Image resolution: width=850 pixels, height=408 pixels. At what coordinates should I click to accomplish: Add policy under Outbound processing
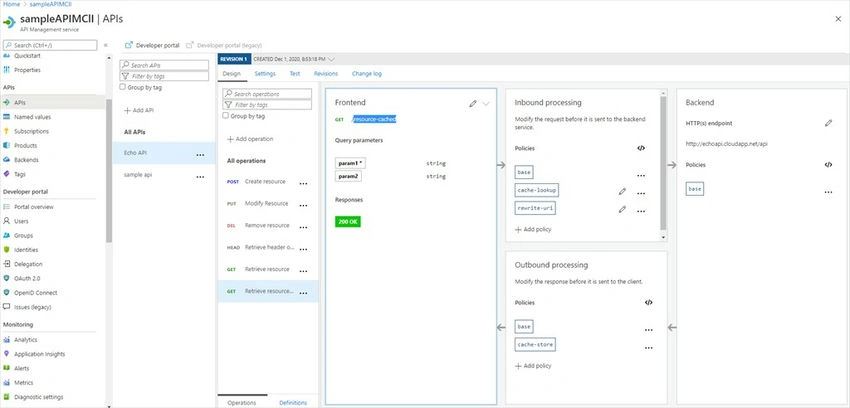[533, 366]
